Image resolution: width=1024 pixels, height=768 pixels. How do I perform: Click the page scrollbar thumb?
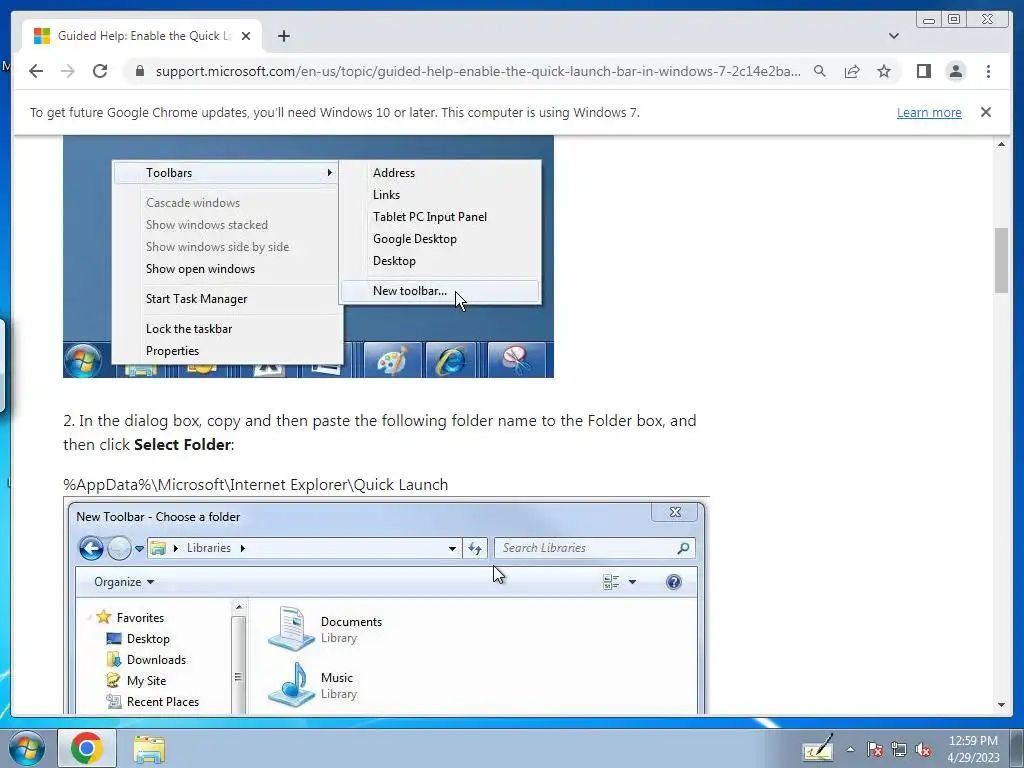click(x=1001, y=260)
